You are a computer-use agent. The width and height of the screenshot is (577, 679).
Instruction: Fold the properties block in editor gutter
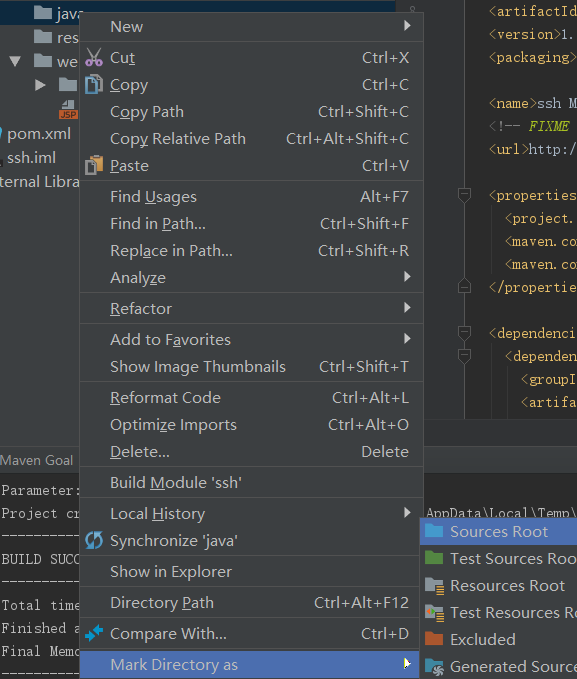[464, 195]
